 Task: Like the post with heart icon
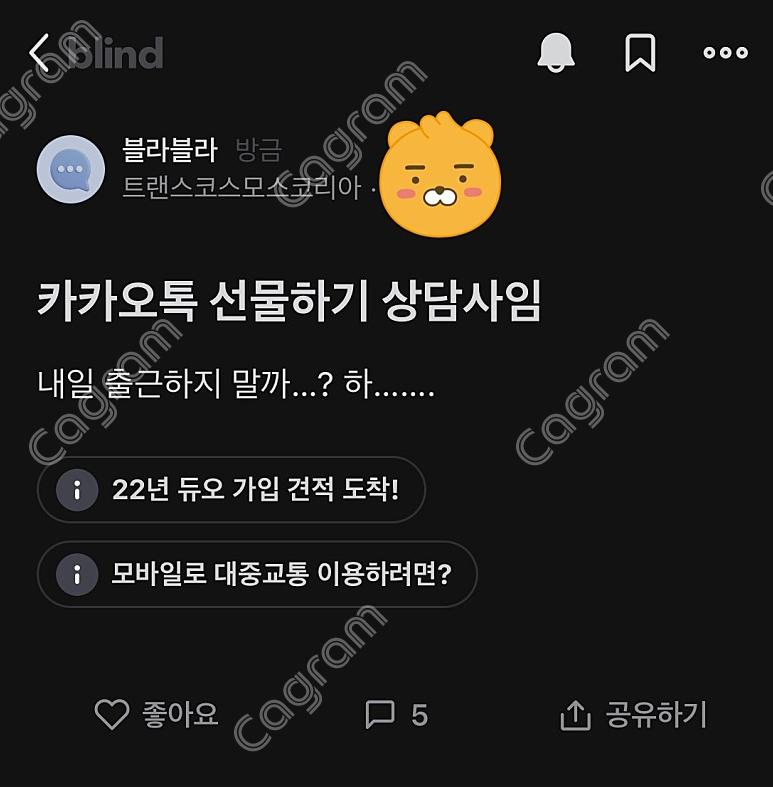(x=112, y=714)
